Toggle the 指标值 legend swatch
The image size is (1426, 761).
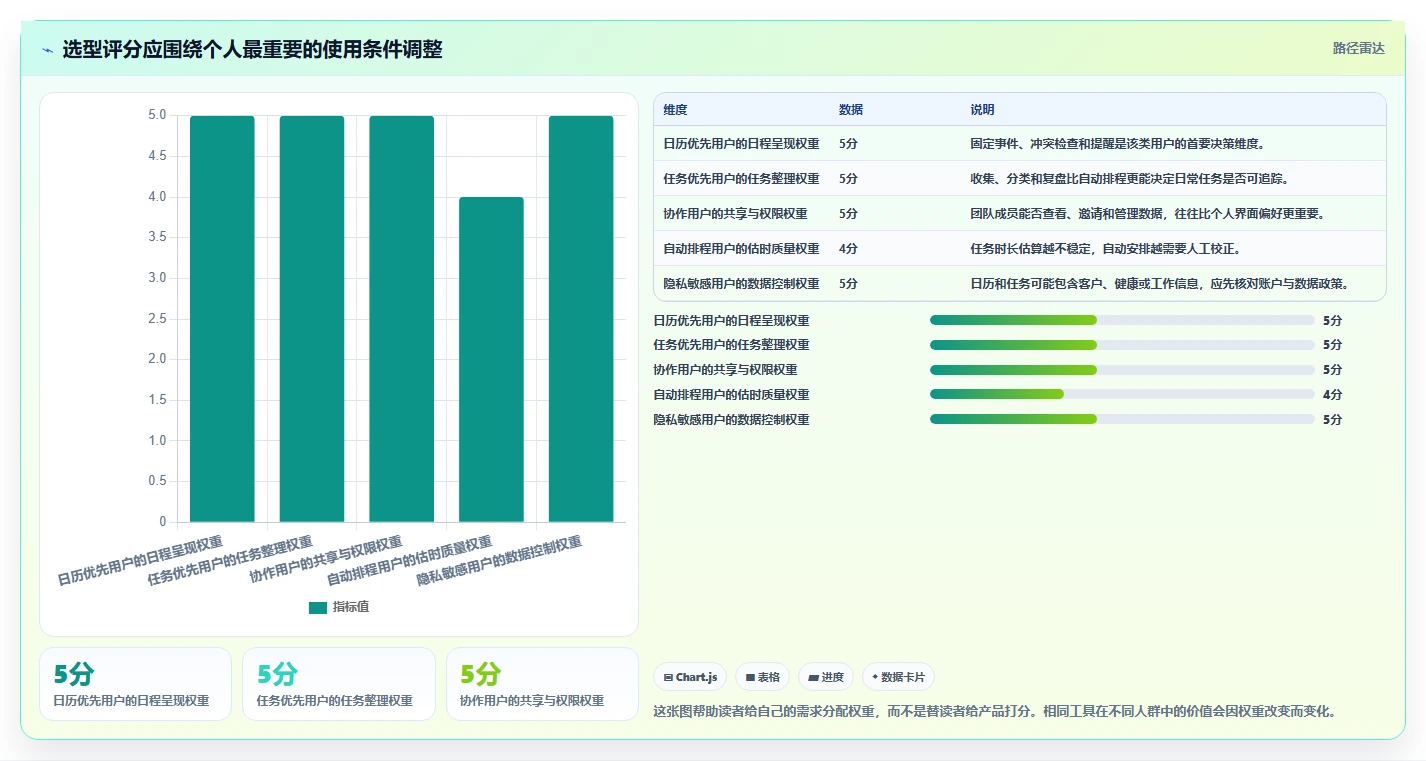coord(318,607)
